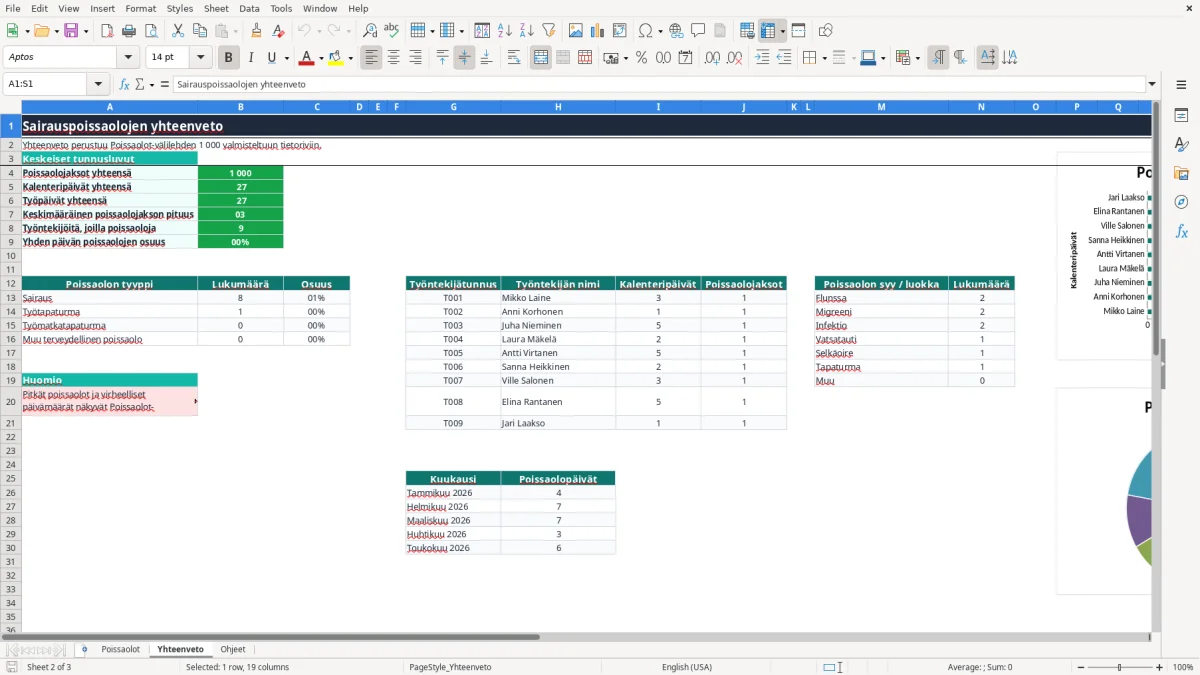Open the sidebar Gallery panel icon

click(1181, 173)
